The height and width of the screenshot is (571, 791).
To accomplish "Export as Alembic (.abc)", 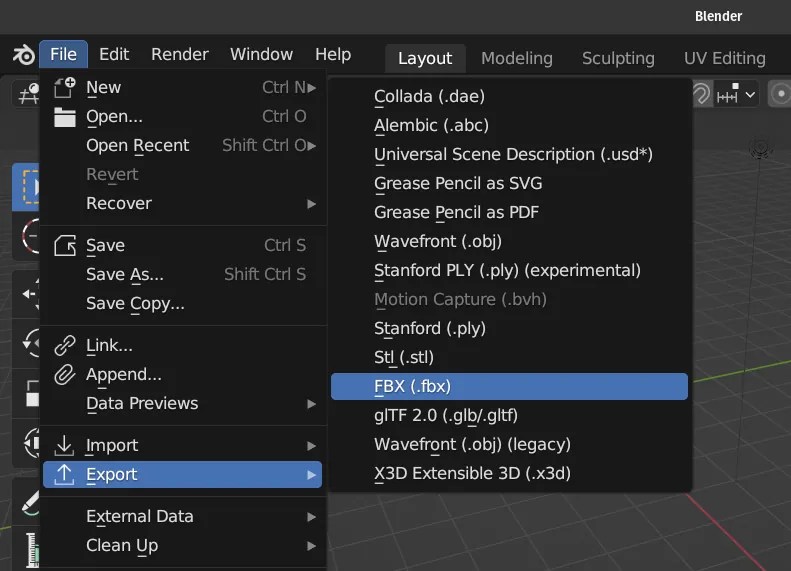I will click(x=510, y=126).
